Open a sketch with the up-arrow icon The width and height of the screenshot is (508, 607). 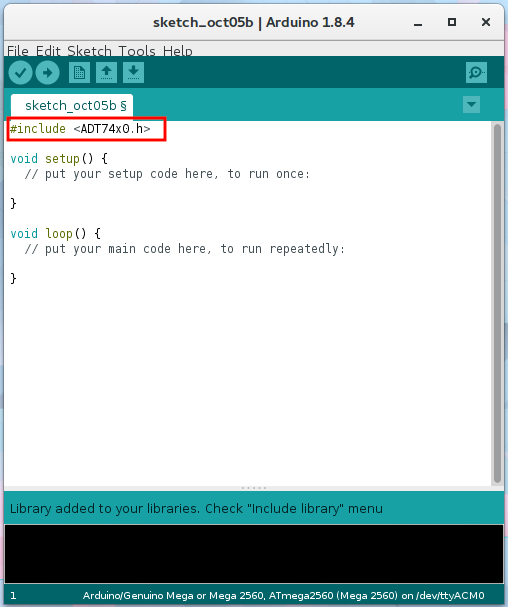106,72
